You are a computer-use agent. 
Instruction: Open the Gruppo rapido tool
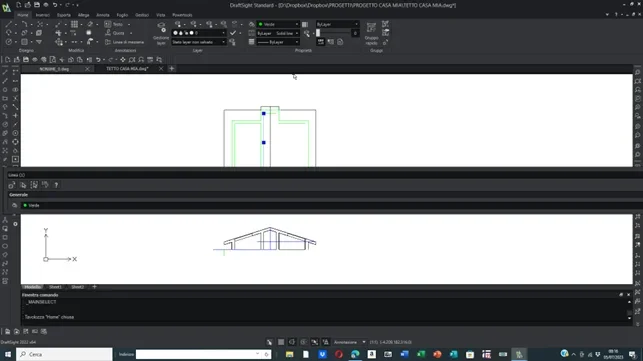[371, 33]
